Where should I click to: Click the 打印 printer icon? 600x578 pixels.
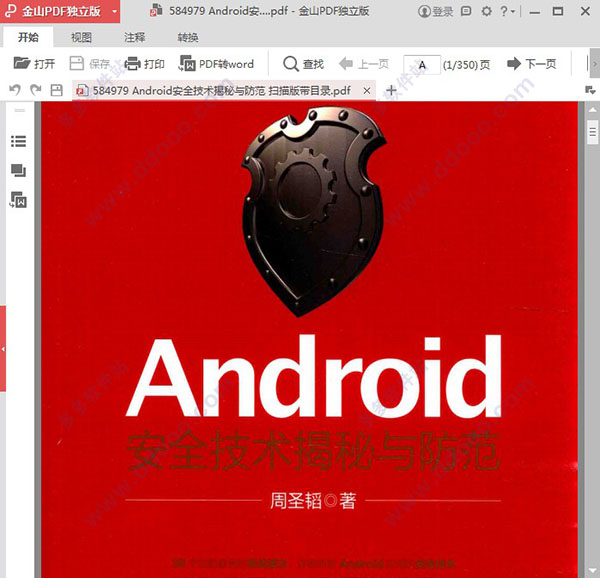132,63
